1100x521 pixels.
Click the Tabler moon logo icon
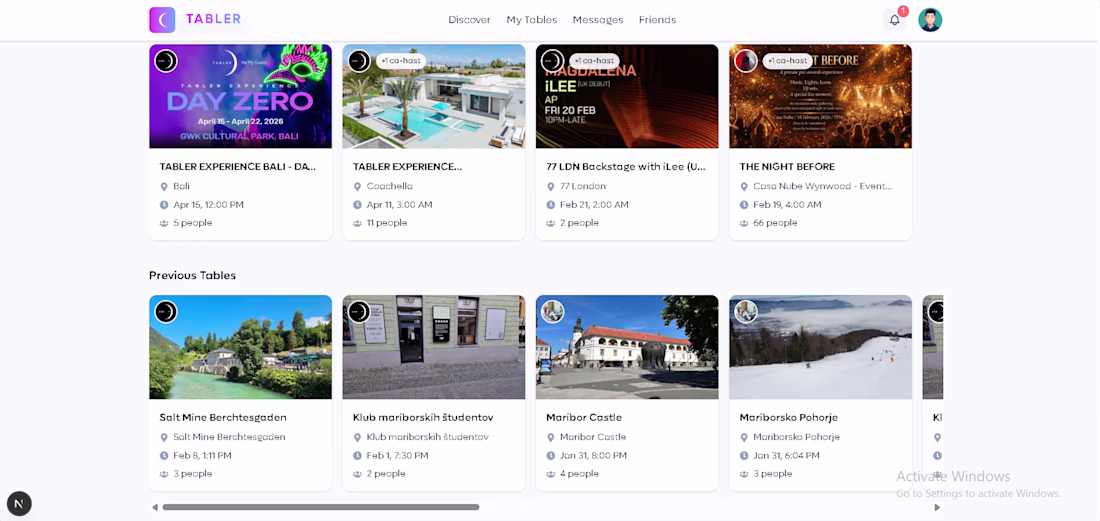[162, 20]
